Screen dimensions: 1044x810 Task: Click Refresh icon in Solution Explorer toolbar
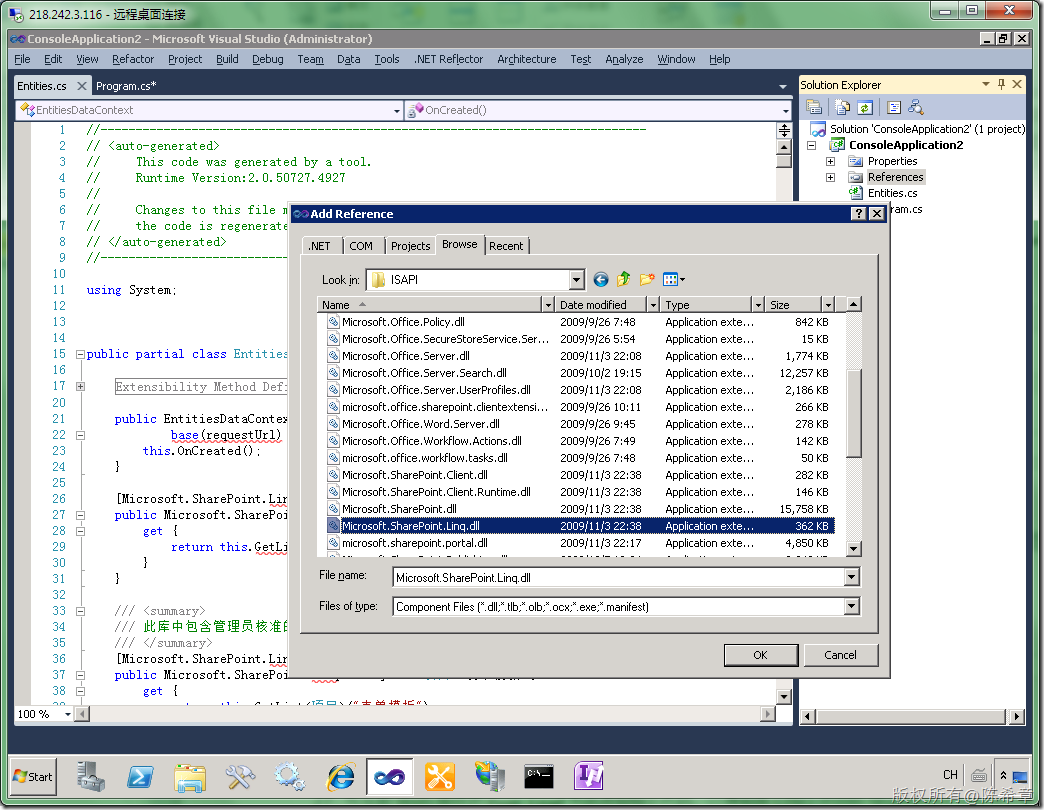(x=865, y=107)
